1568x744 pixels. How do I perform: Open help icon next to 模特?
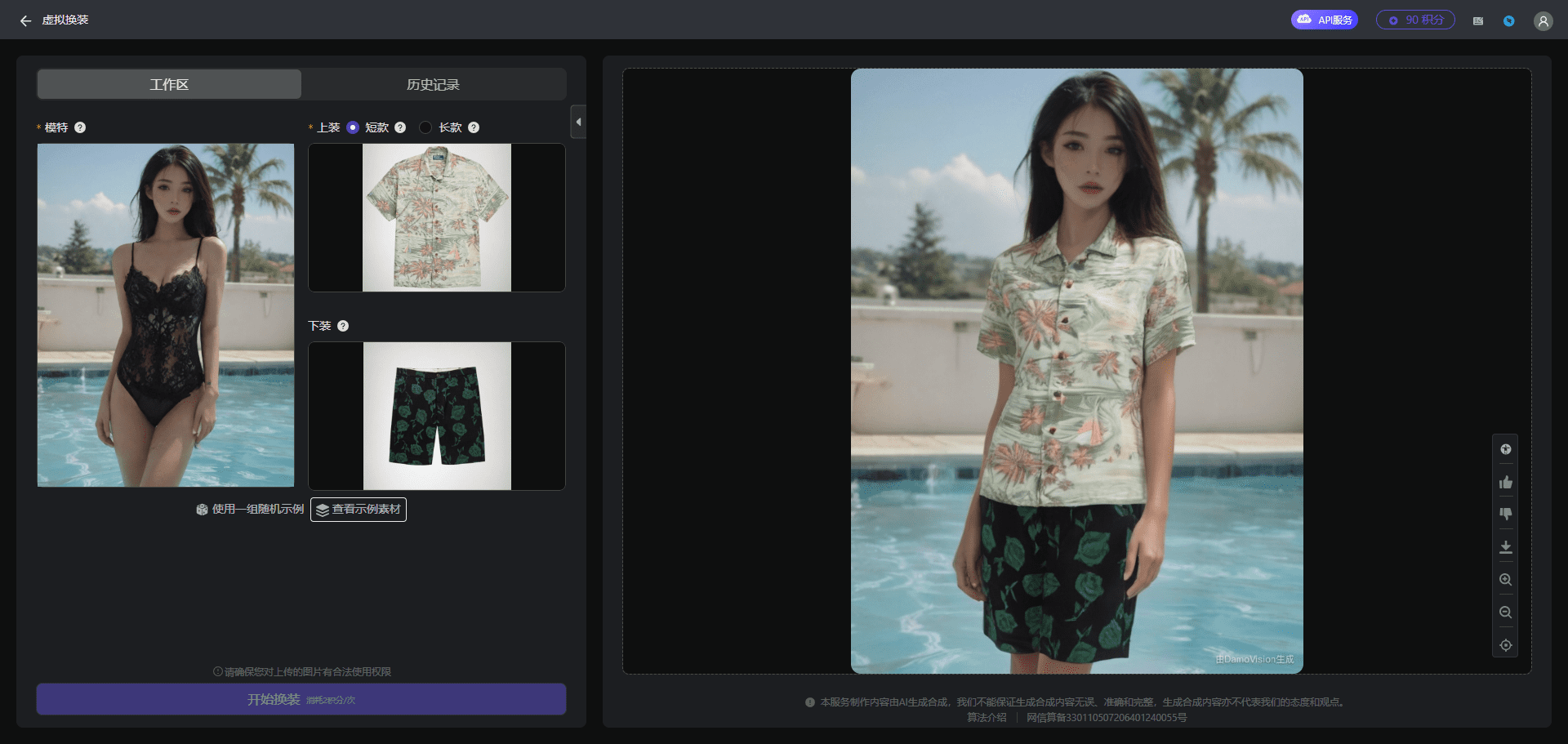tap(80, 127)
